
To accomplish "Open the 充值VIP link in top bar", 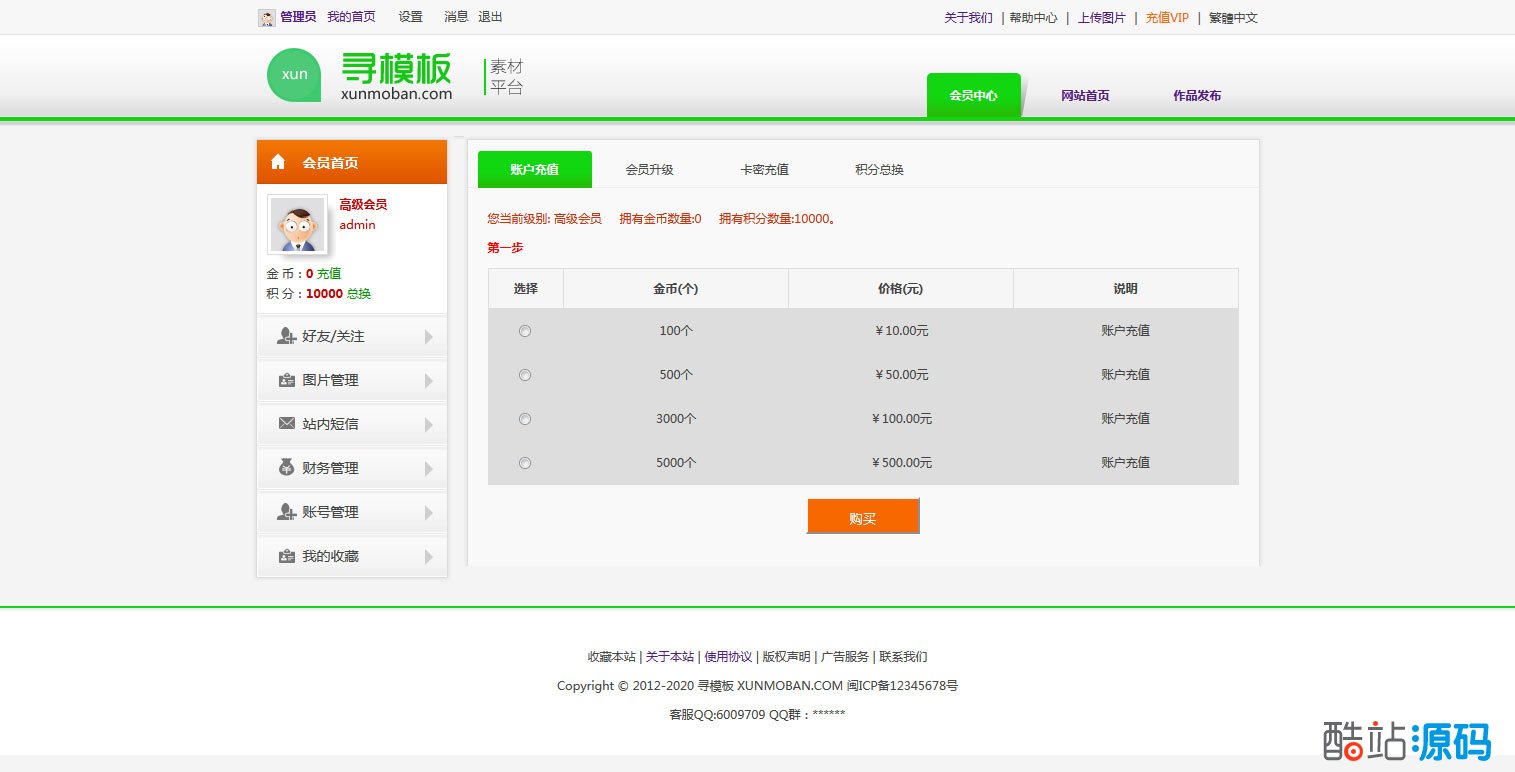I will (x=1167, y=18).
